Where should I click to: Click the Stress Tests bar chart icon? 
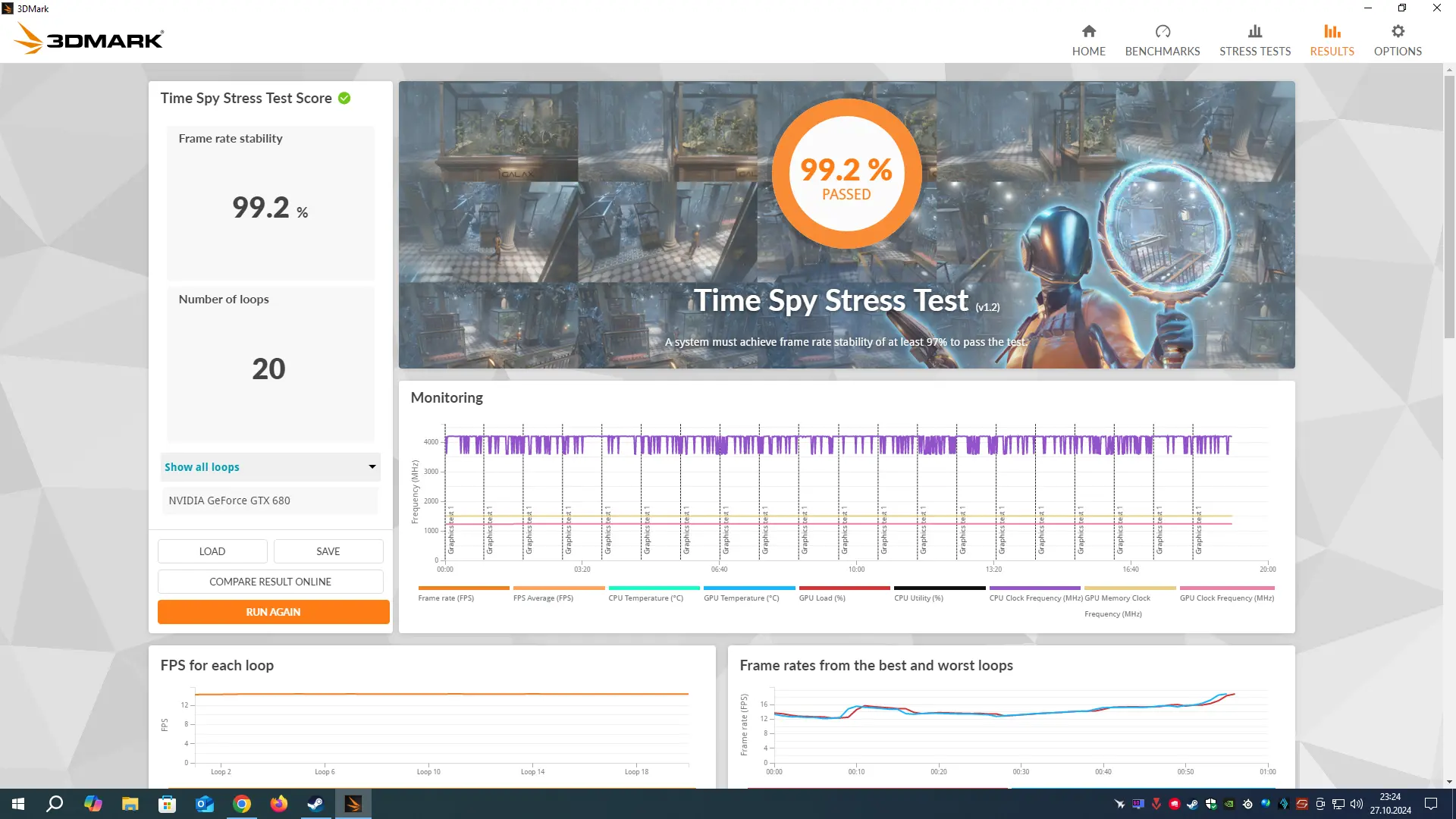tap(1255, 31)
